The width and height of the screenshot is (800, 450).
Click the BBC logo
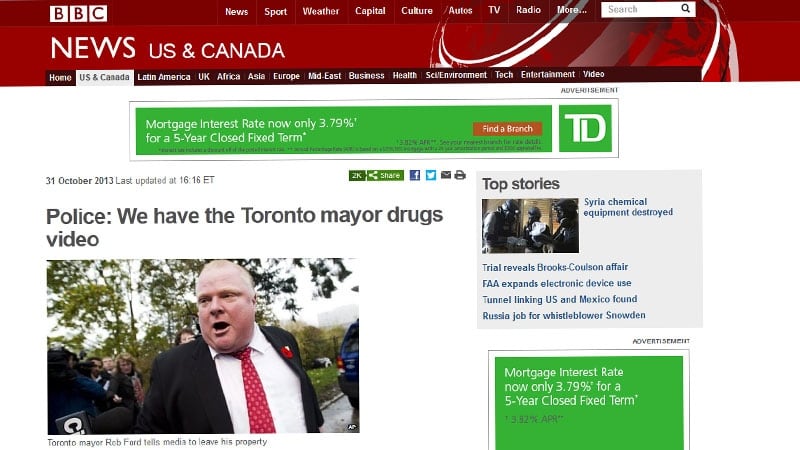[x=79, y=13]
